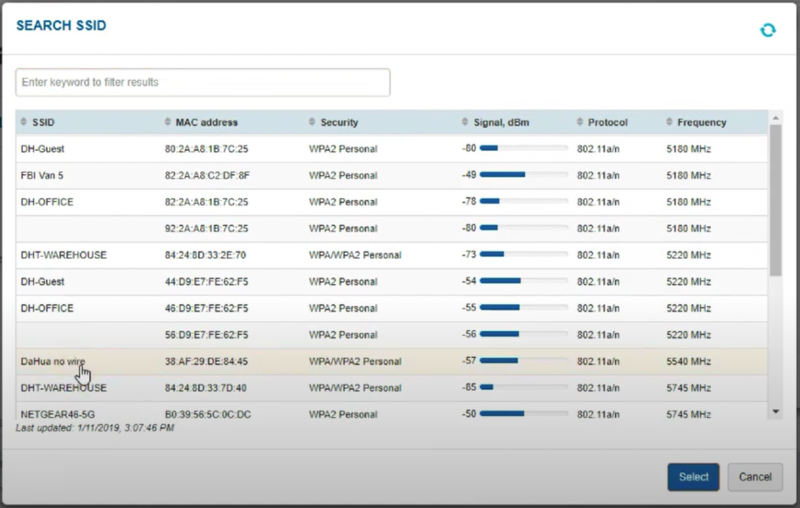The height and width of the screenshot is (508, 800).
Task: Click the refresh scan icon
Action: pyautogui.click(x=768, y=30)
